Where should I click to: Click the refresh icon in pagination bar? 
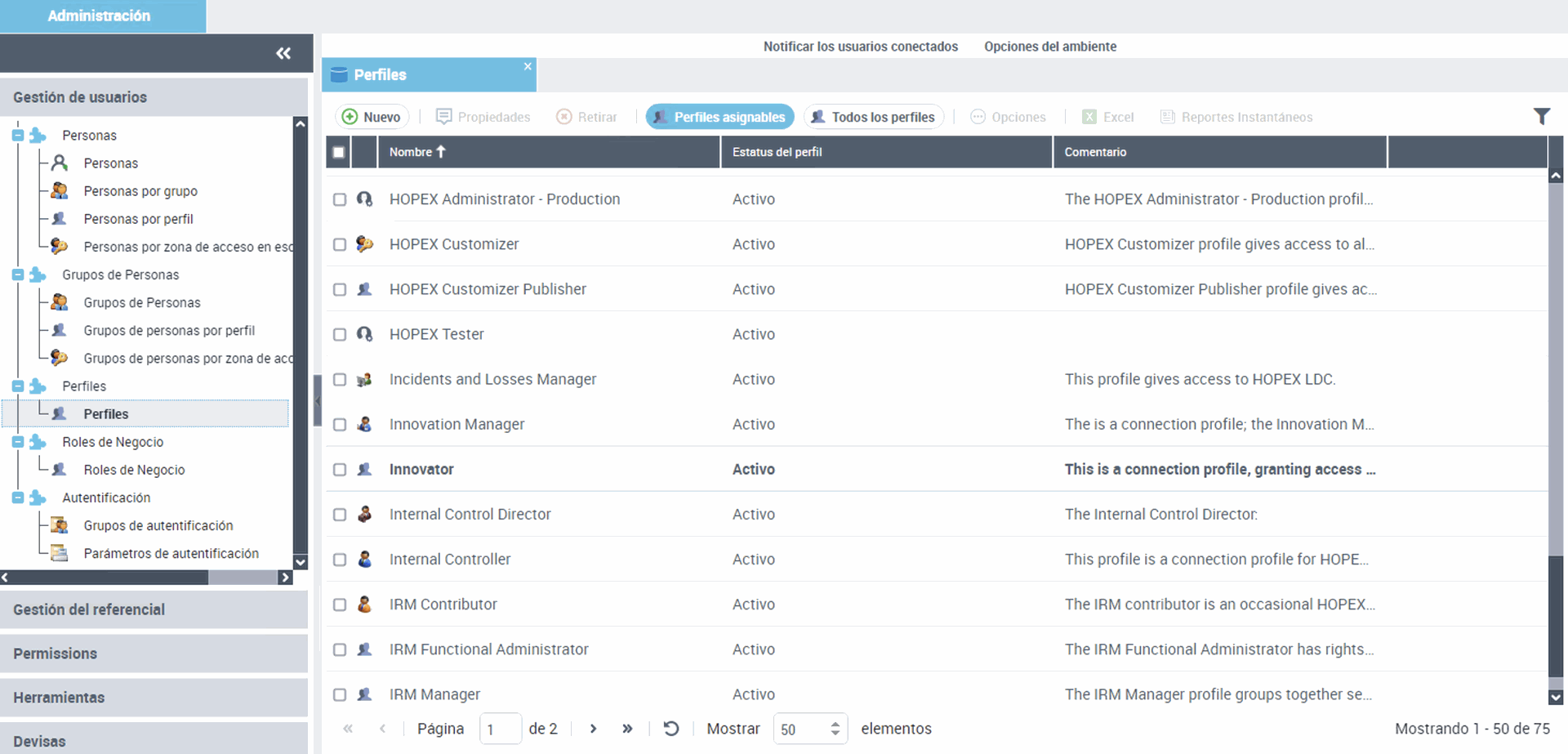[x=671, y=728]
